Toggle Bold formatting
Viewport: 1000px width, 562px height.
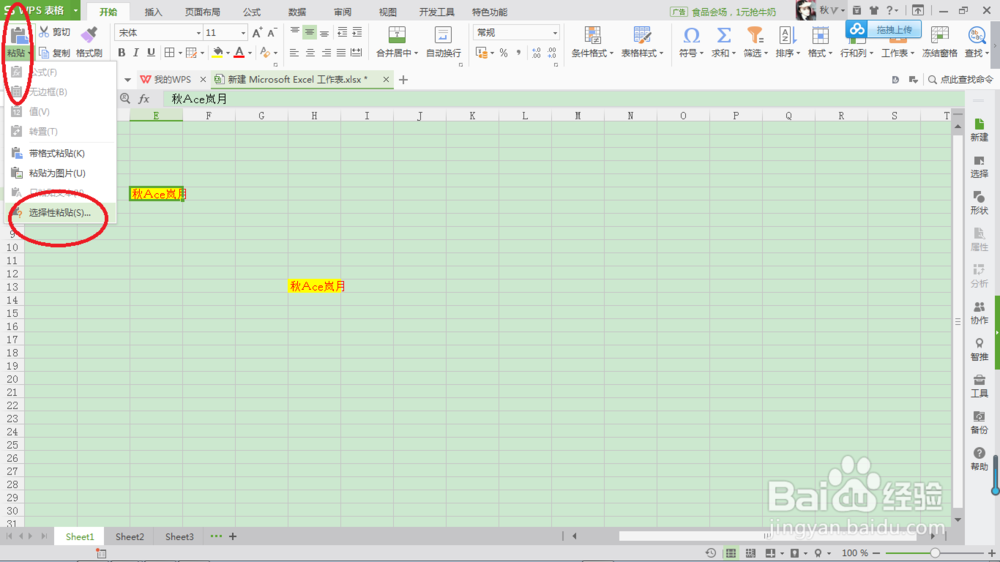pos(121,52)
